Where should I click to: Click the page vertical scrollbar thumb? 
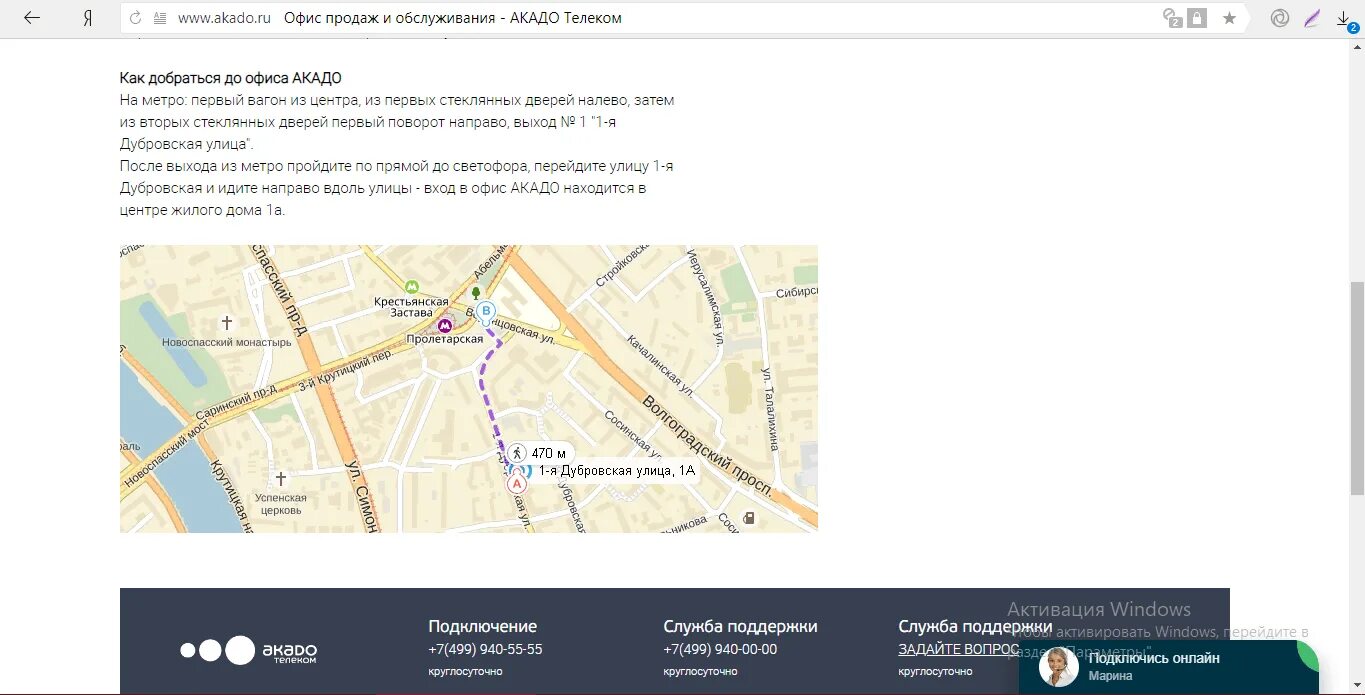click(1357, 388)
